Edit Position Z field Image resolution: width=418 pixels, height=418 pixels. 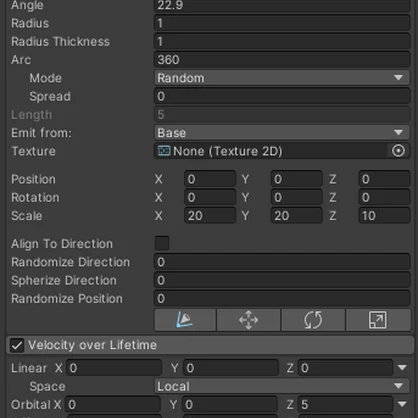(x=384, y=179)
